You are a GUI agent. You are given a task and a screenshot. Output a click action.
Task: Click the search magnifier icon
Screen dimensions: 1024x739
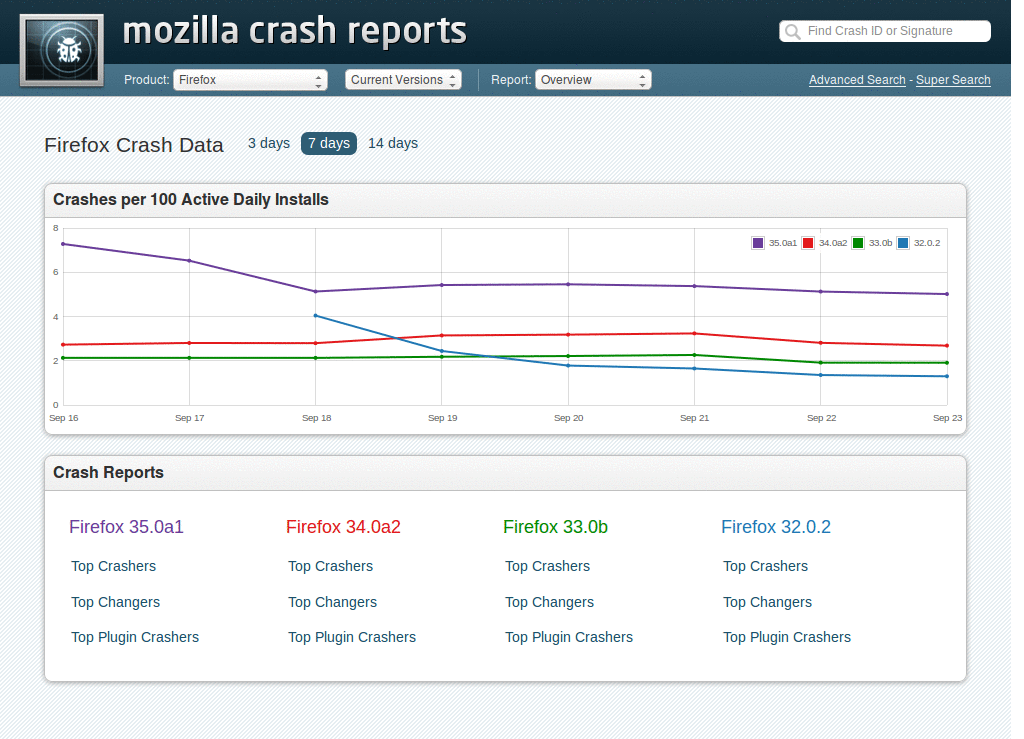pyautogui.click(x=793, y=31)
